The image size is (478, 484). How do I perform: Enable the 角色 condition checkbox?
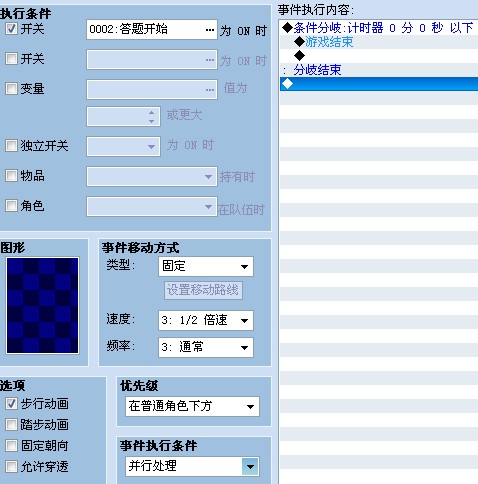pyautogui.click(x=11, y=205)
